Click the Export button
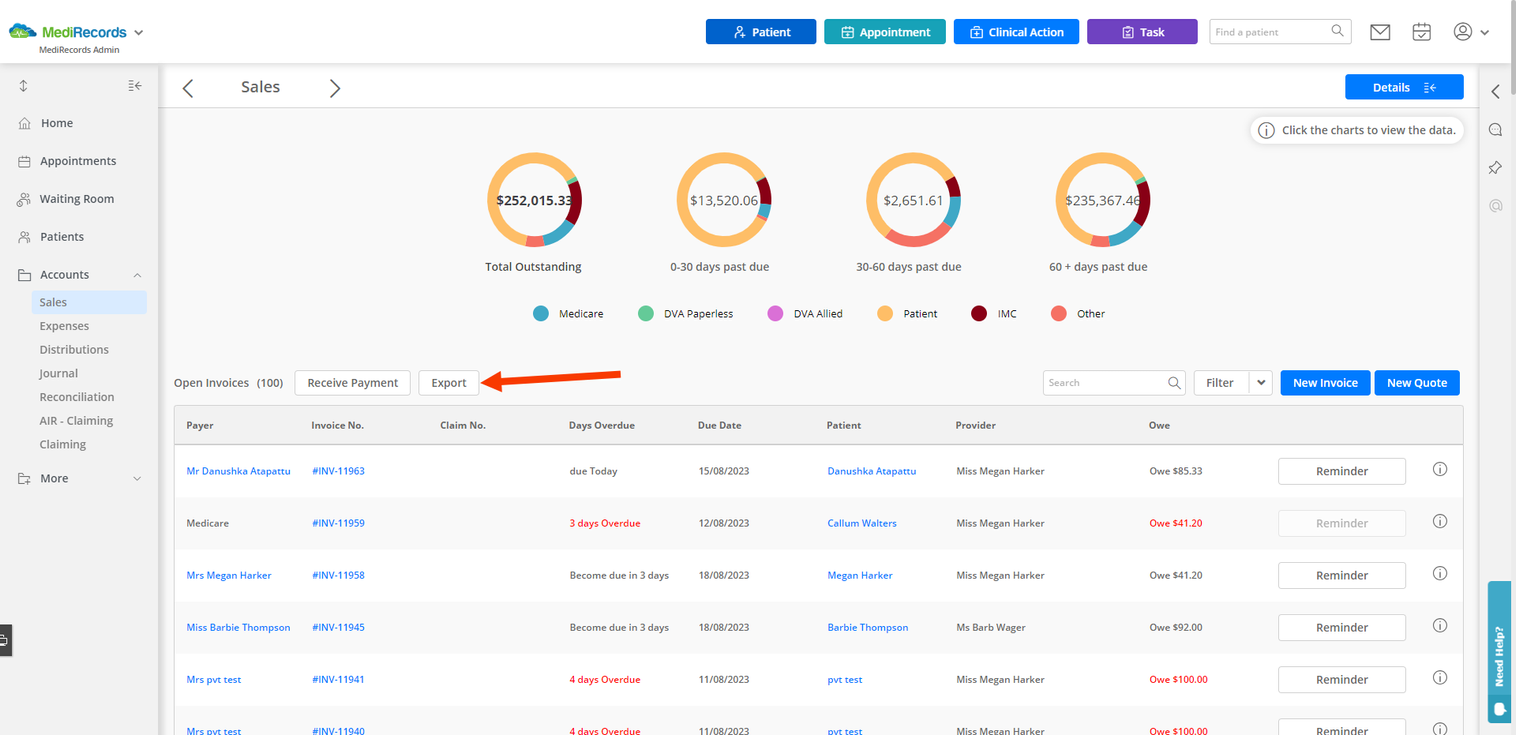1516x735 pixels. tap(449, 382)
